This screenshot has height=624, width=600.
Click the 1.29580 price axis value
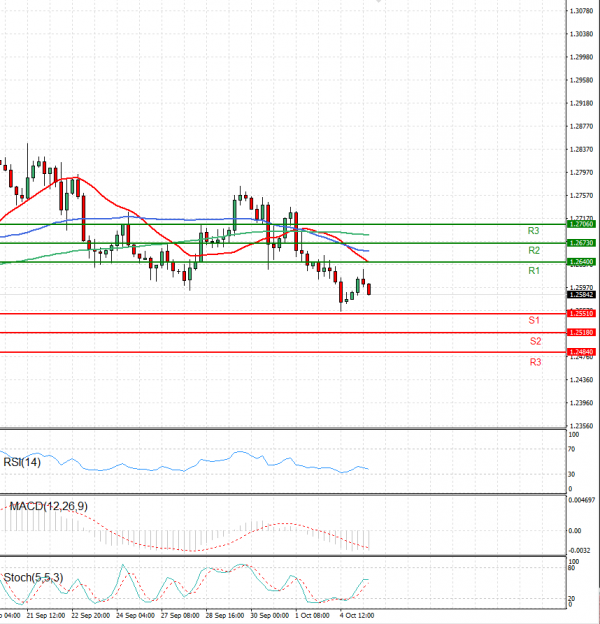pos(581,80)
